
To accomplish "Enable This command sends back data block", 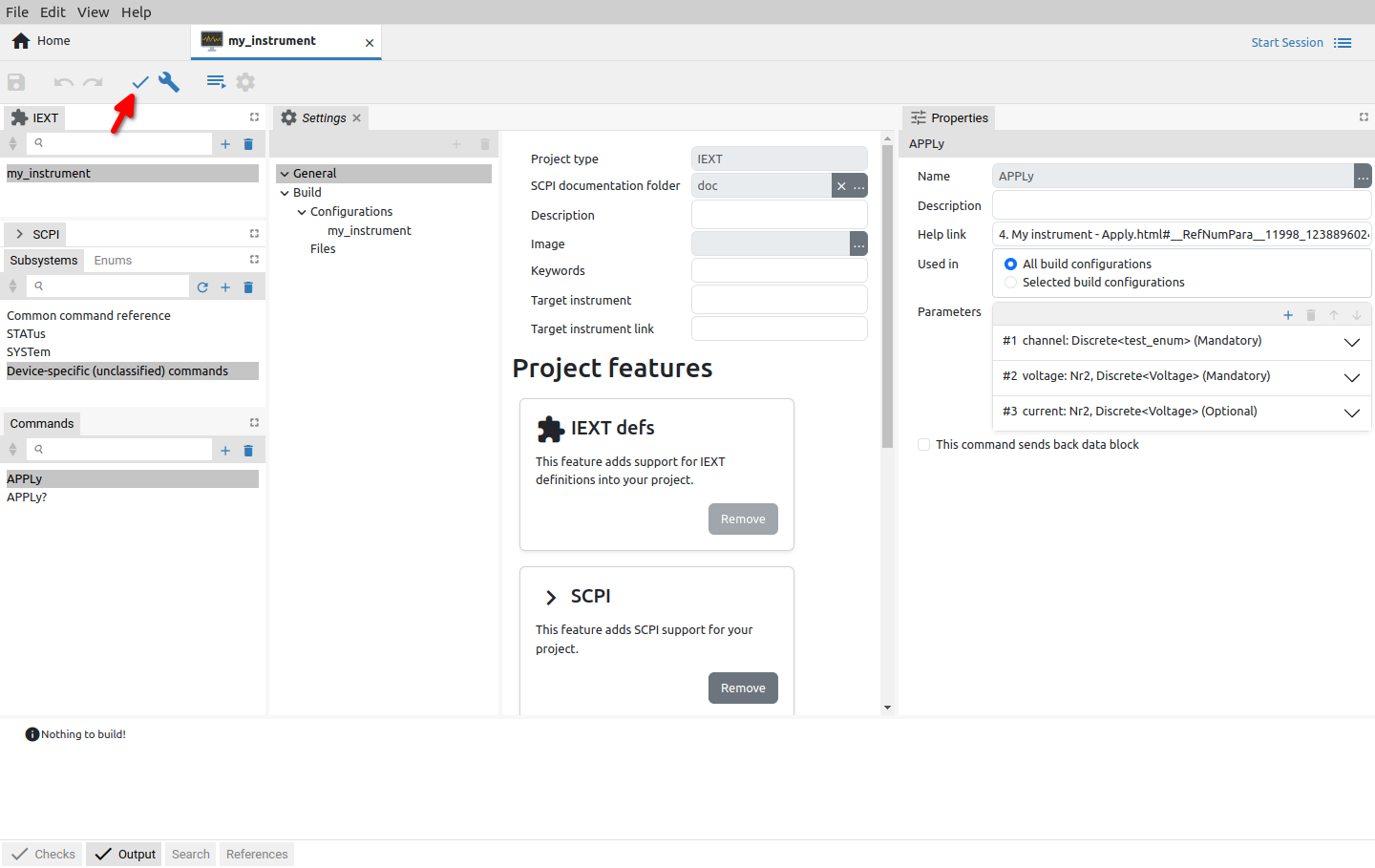I will coord(923,445).
